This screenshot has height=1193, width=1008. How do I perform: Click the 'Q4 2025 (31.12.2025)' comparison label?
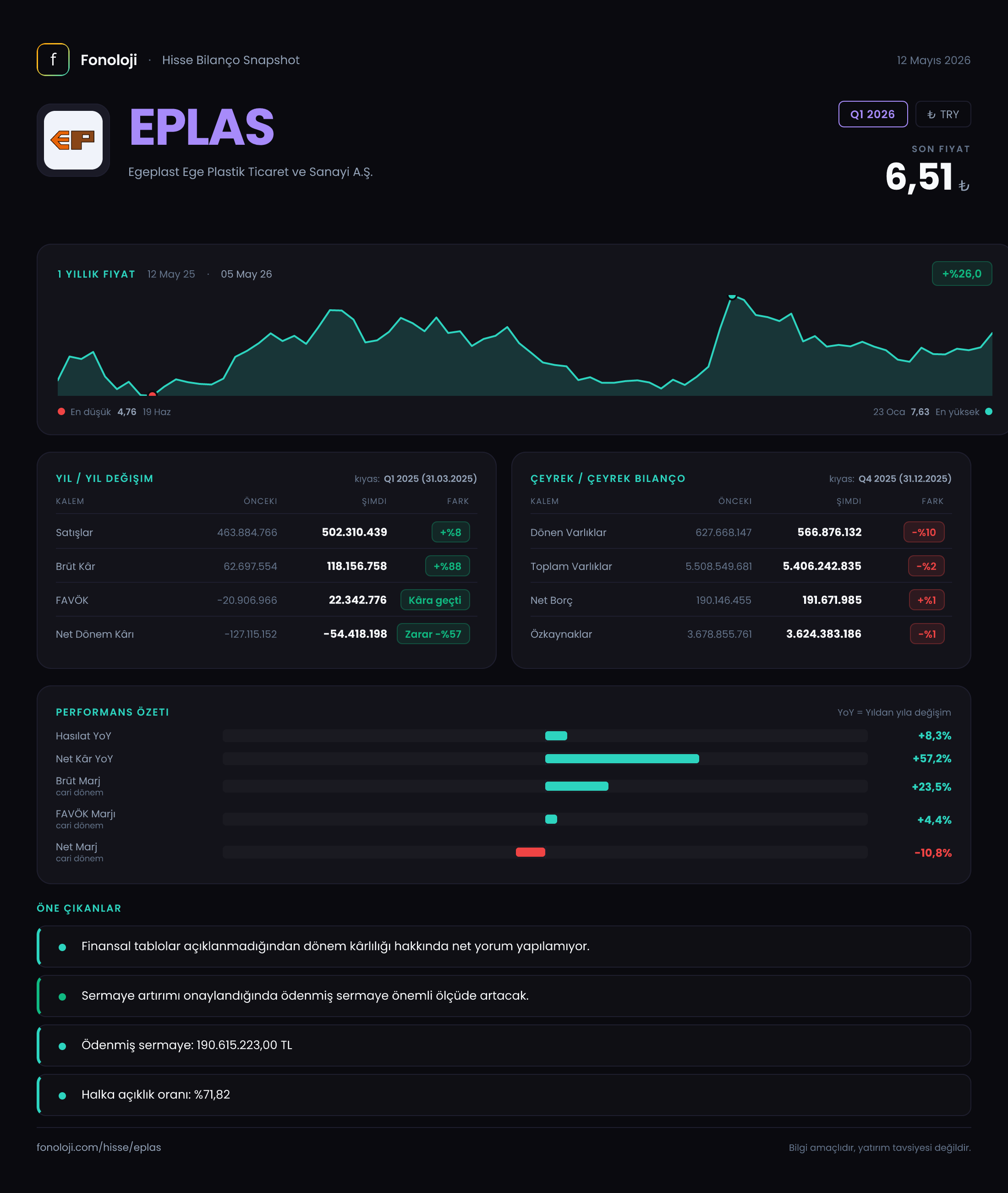click(905, 478)
